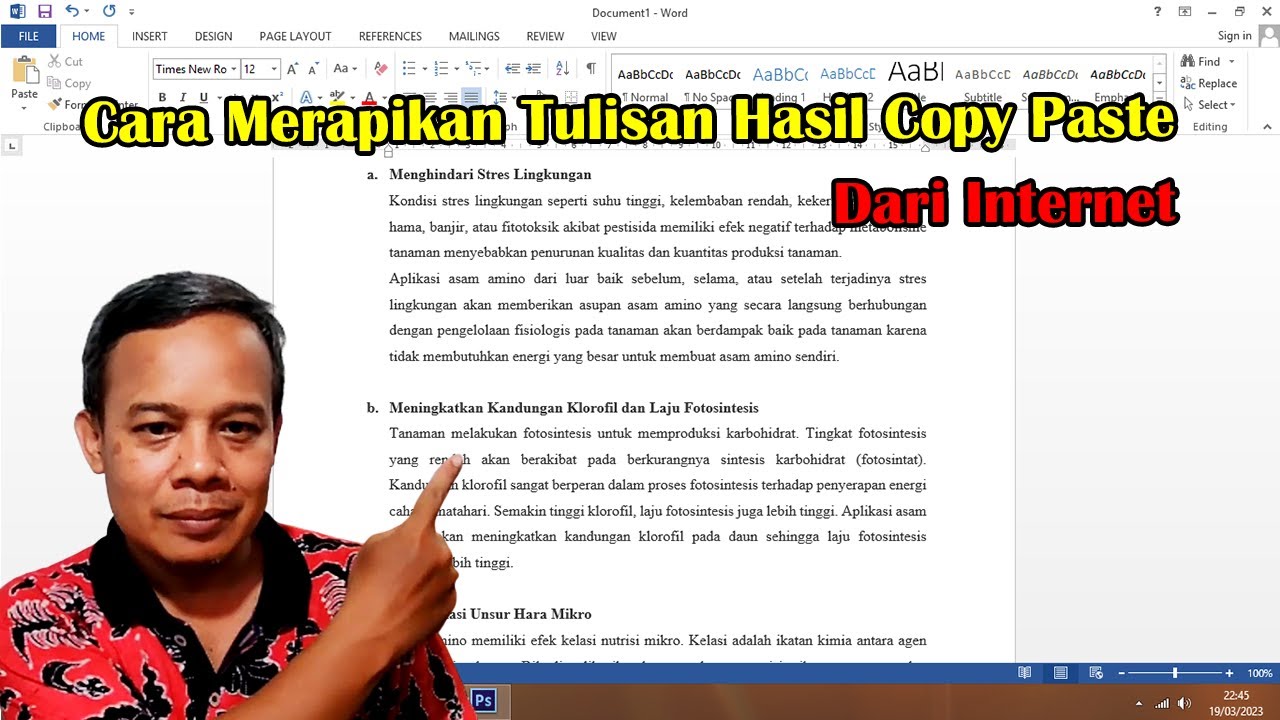Open Ribbon Display Options icon

point(1185,12)
